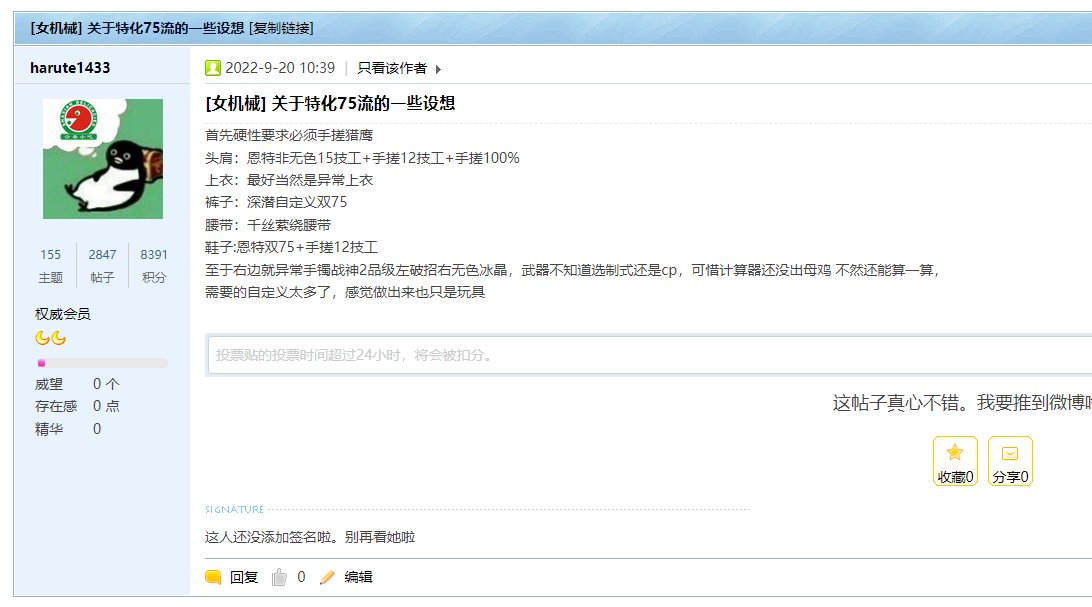Click the post timestamp 2022-9-20 10:39
This screenshot has width=1092, height=607.
coord(280,68)
